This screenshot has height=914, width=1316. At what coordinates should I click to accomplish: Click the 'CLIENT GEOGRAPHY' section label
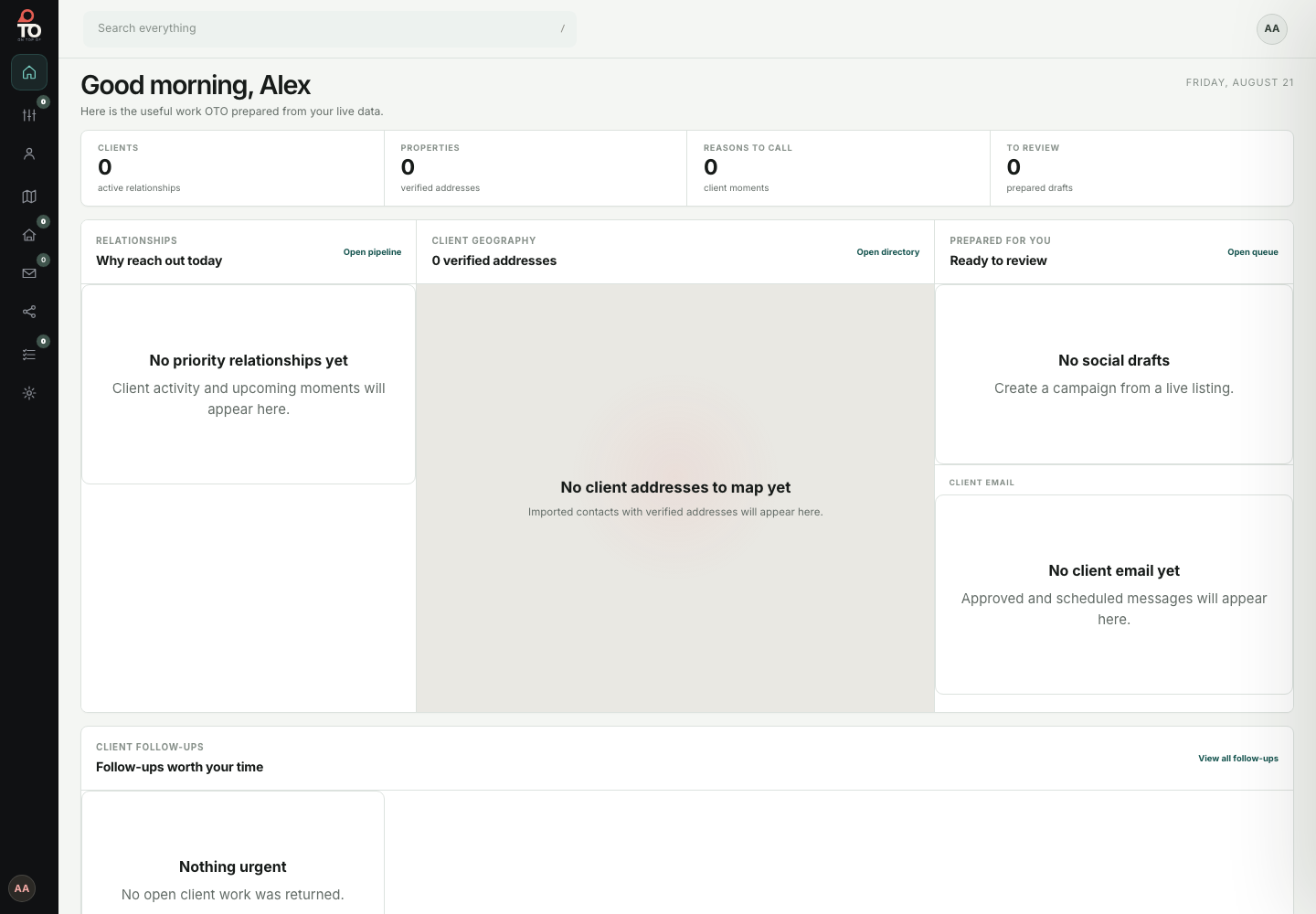(483, 240)
